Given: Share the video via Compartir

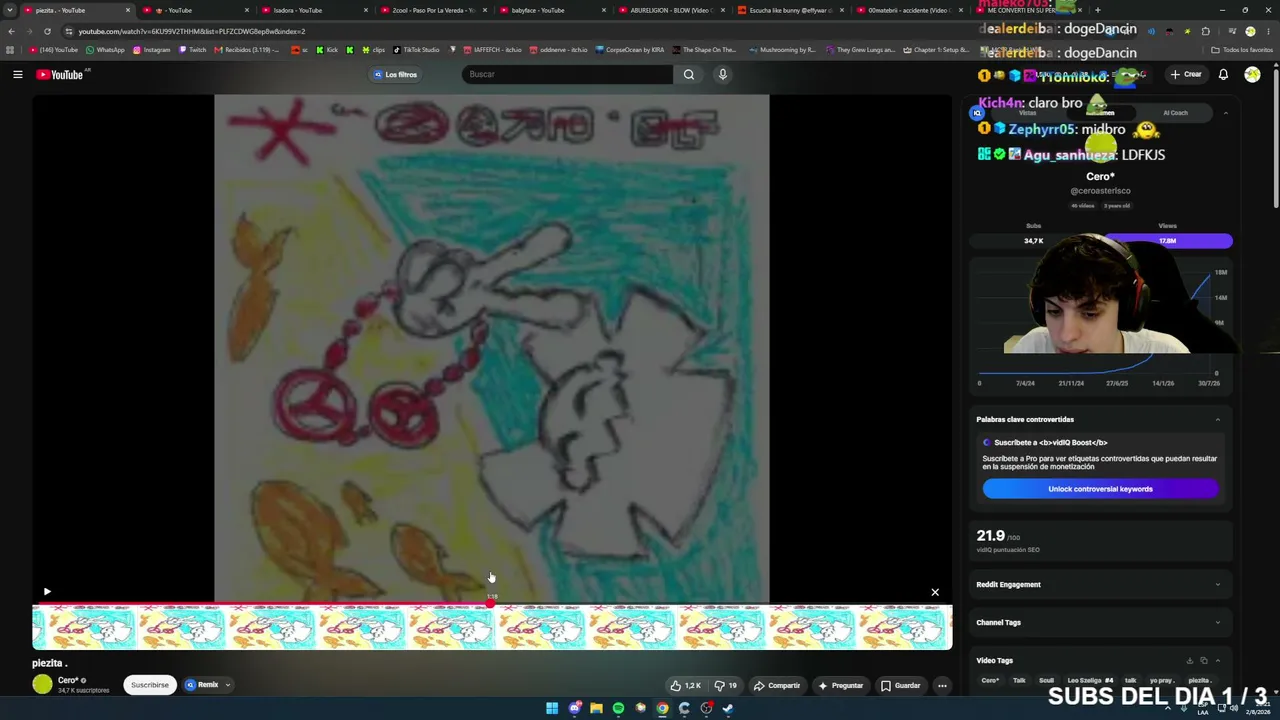Looking at the screenshot, I should [777, 685].
